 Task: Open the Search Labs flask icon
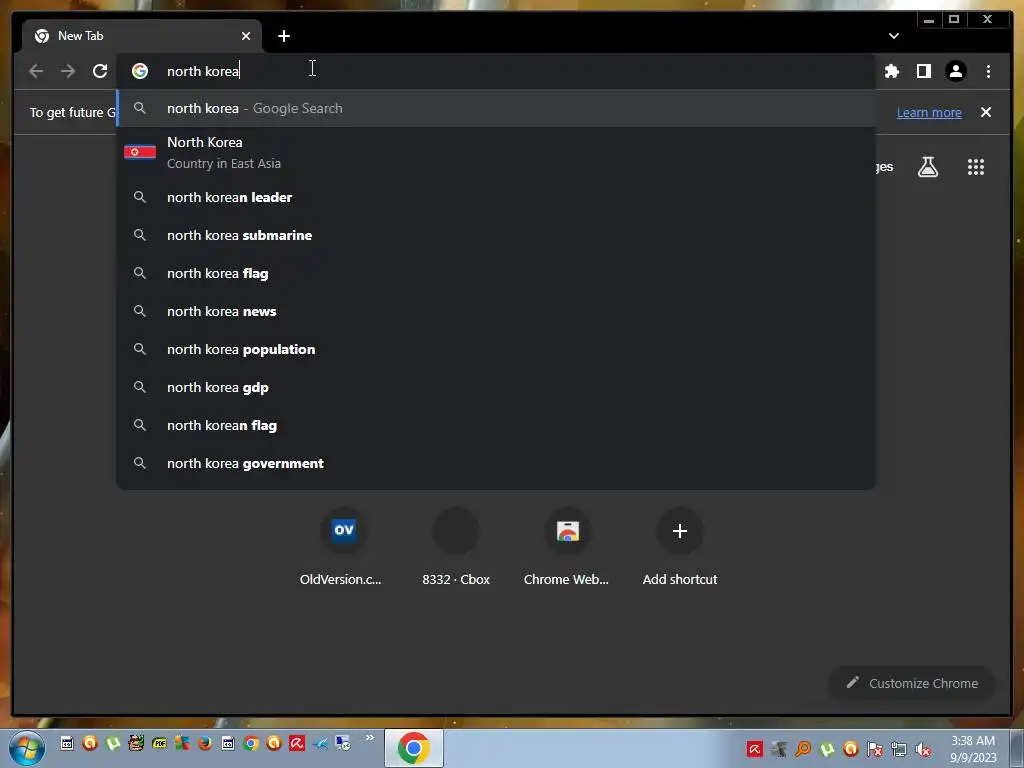click(927, 167)
